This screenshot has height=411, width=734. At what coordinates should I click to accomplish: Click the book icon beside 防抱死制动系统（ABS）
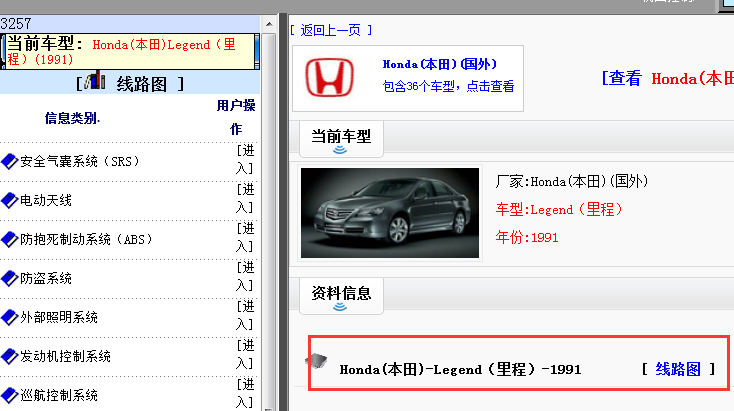pos(9,239)
